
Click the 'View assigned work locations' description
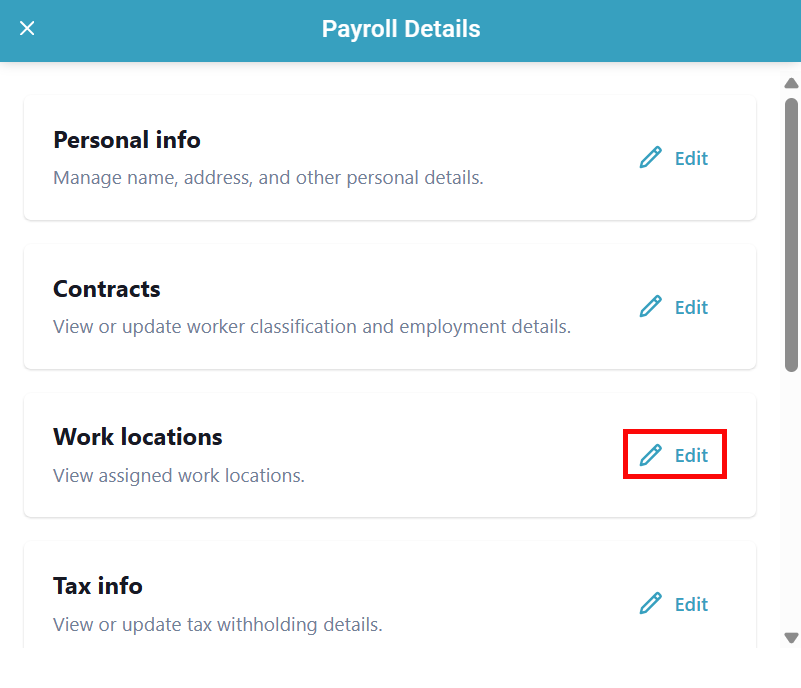(179, 476)
